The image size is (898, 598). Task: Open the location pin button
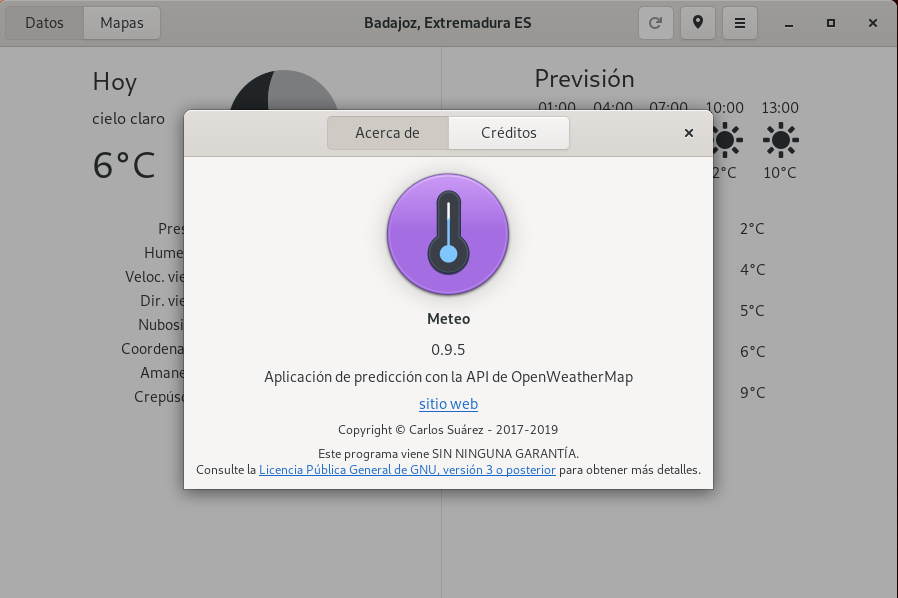(698, 23)
